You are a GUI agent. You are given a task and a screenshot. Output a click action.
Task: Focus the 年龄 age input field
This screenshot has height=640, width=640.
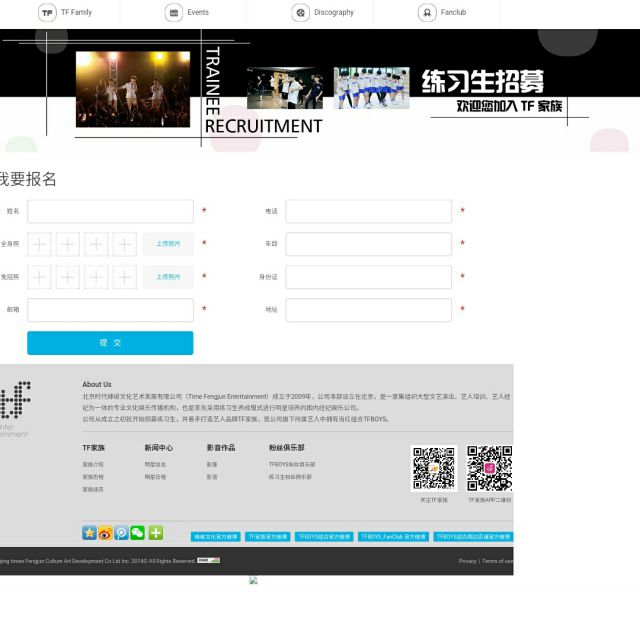(369, 244)
